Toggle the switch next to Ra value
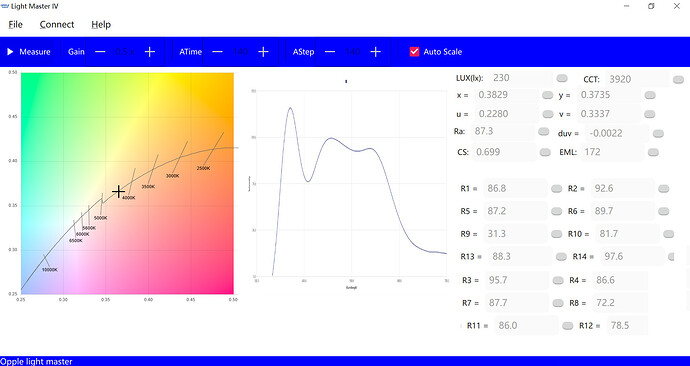 543,132
